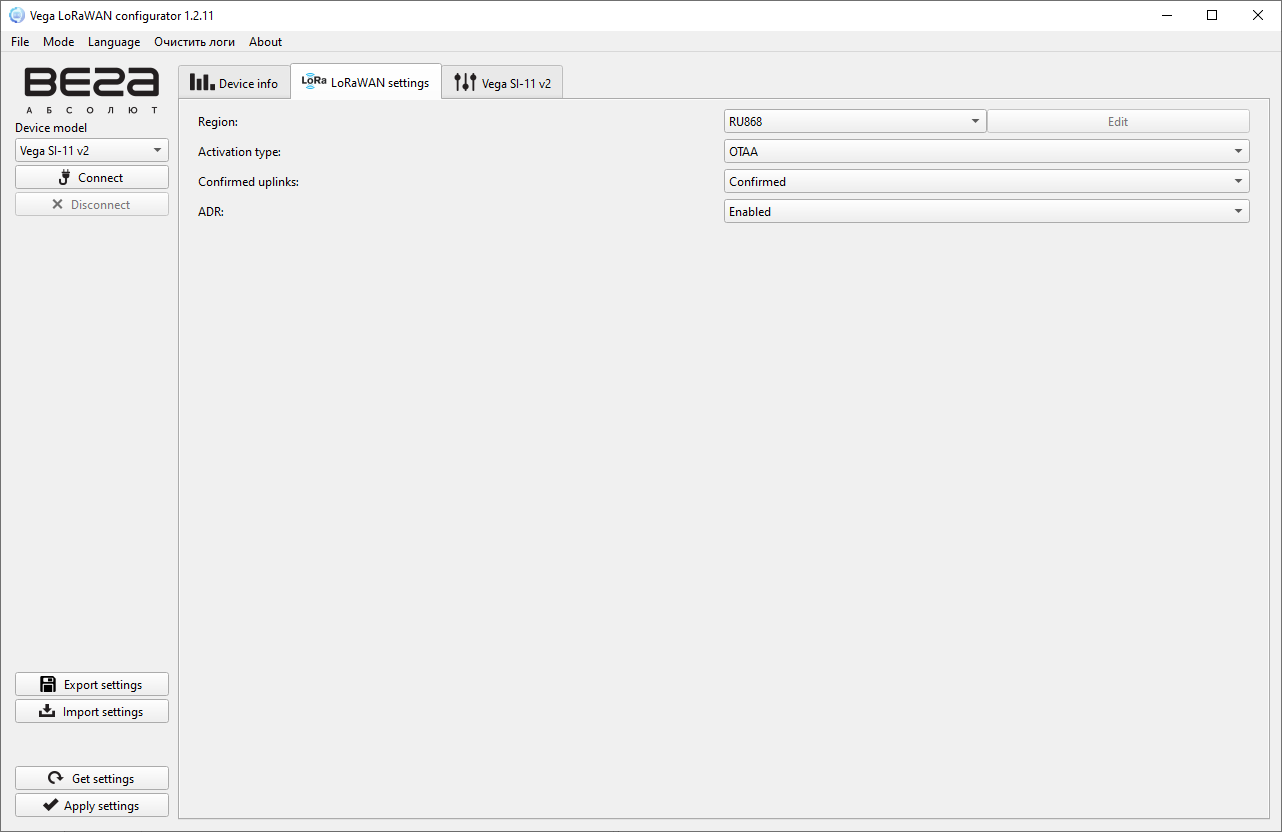Minimize the configurator window
1282x832 pixels.
pyautogui.click(x=1166, y=15)
